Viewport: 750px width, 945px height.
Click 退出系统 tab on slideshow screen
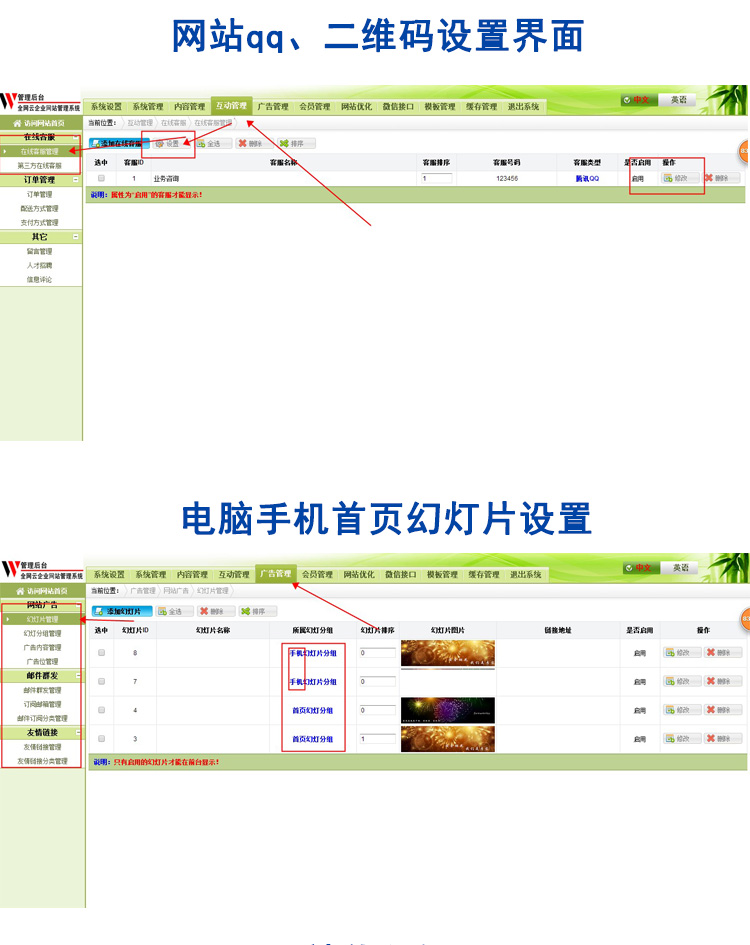coord(526,575)
